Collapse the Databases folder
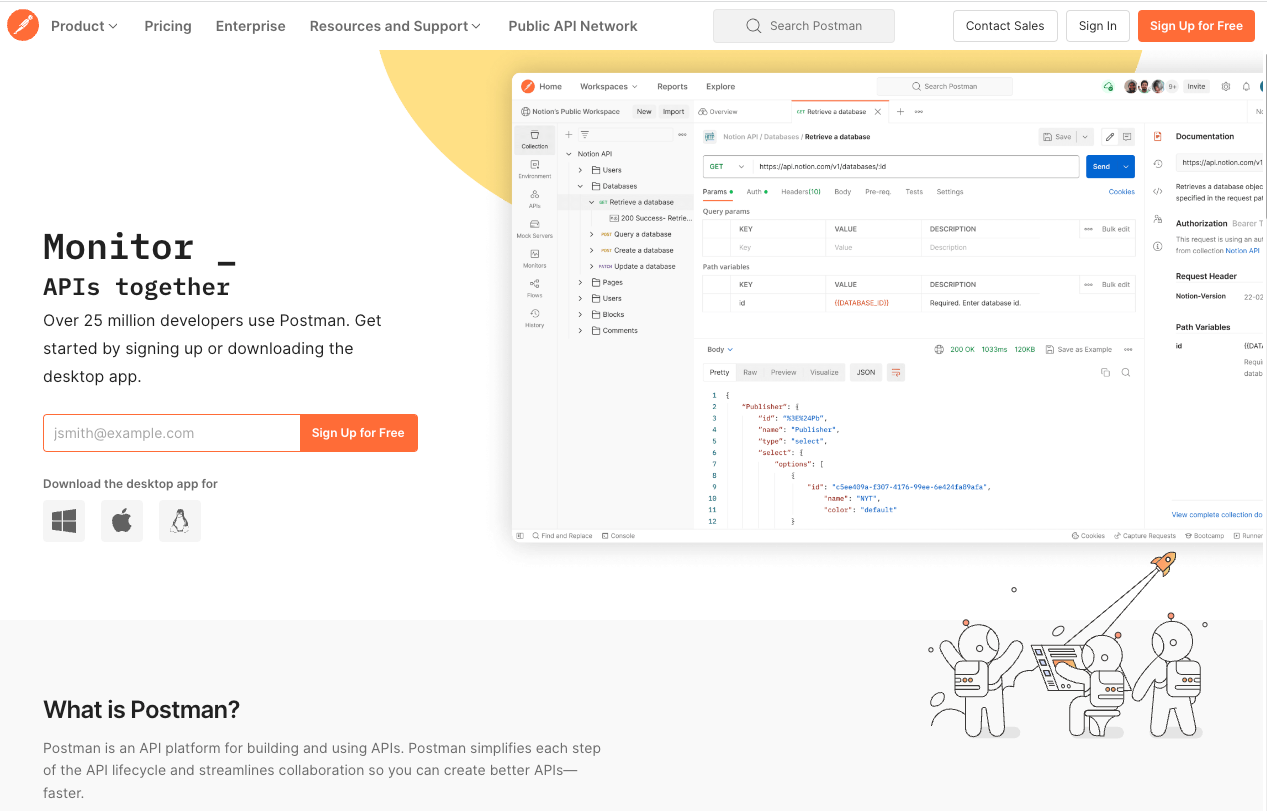This screenshot has width=1267, height=811. (580, 186)
